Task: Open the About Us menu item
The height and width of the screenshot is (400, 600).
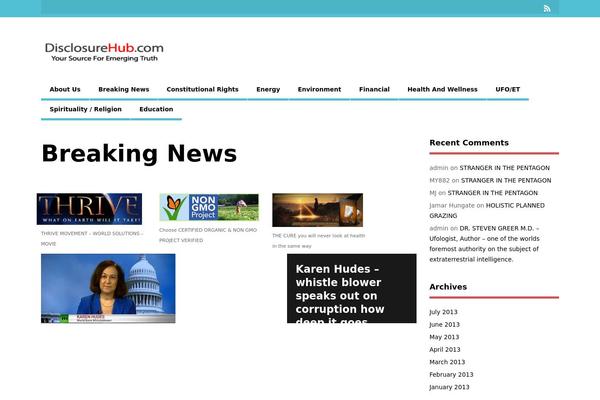Action: [65, 89]
